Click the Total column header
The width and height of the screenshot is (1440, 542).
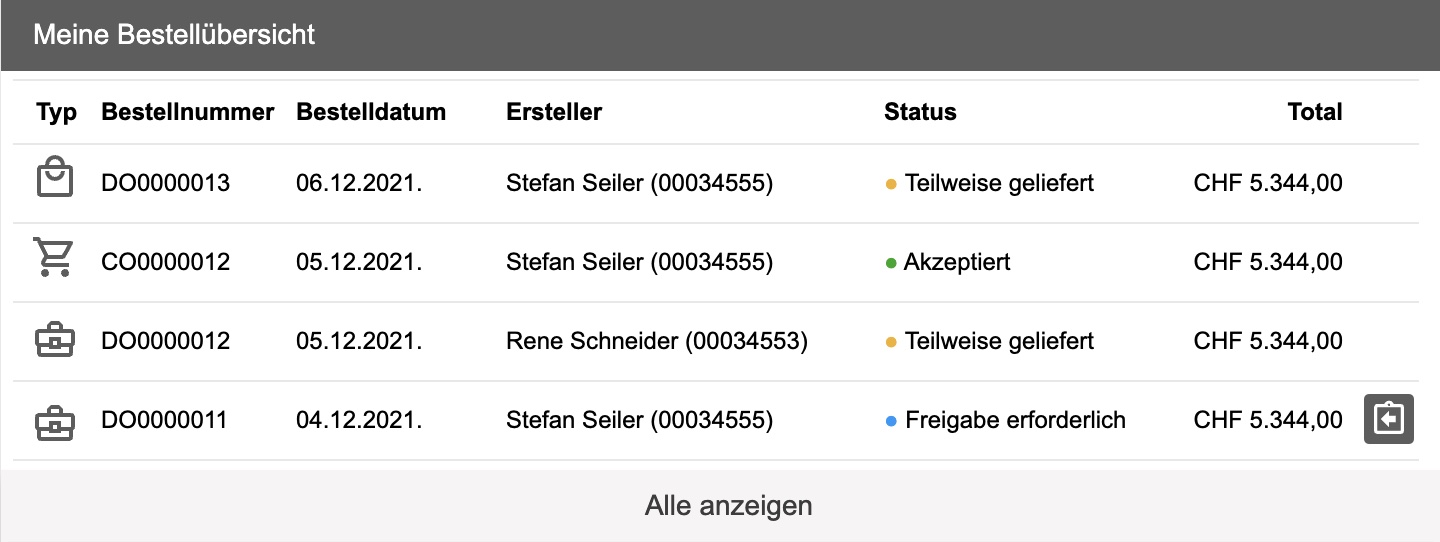tap(1315, 112)
